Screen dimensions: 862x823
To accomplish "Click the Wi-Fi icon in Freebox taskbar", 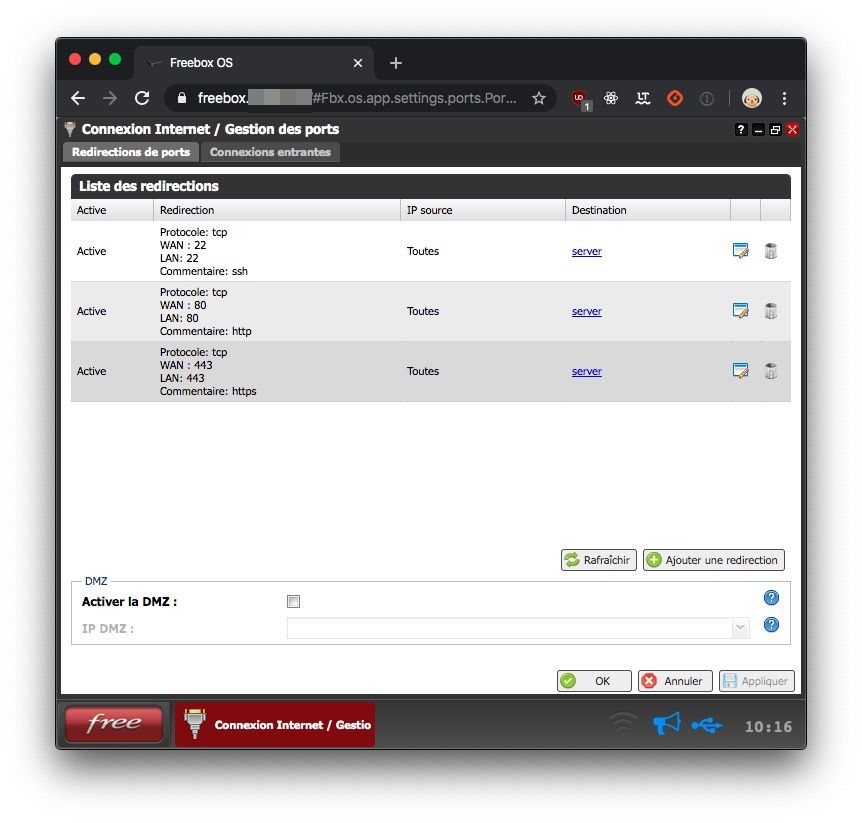I will 624,724.
